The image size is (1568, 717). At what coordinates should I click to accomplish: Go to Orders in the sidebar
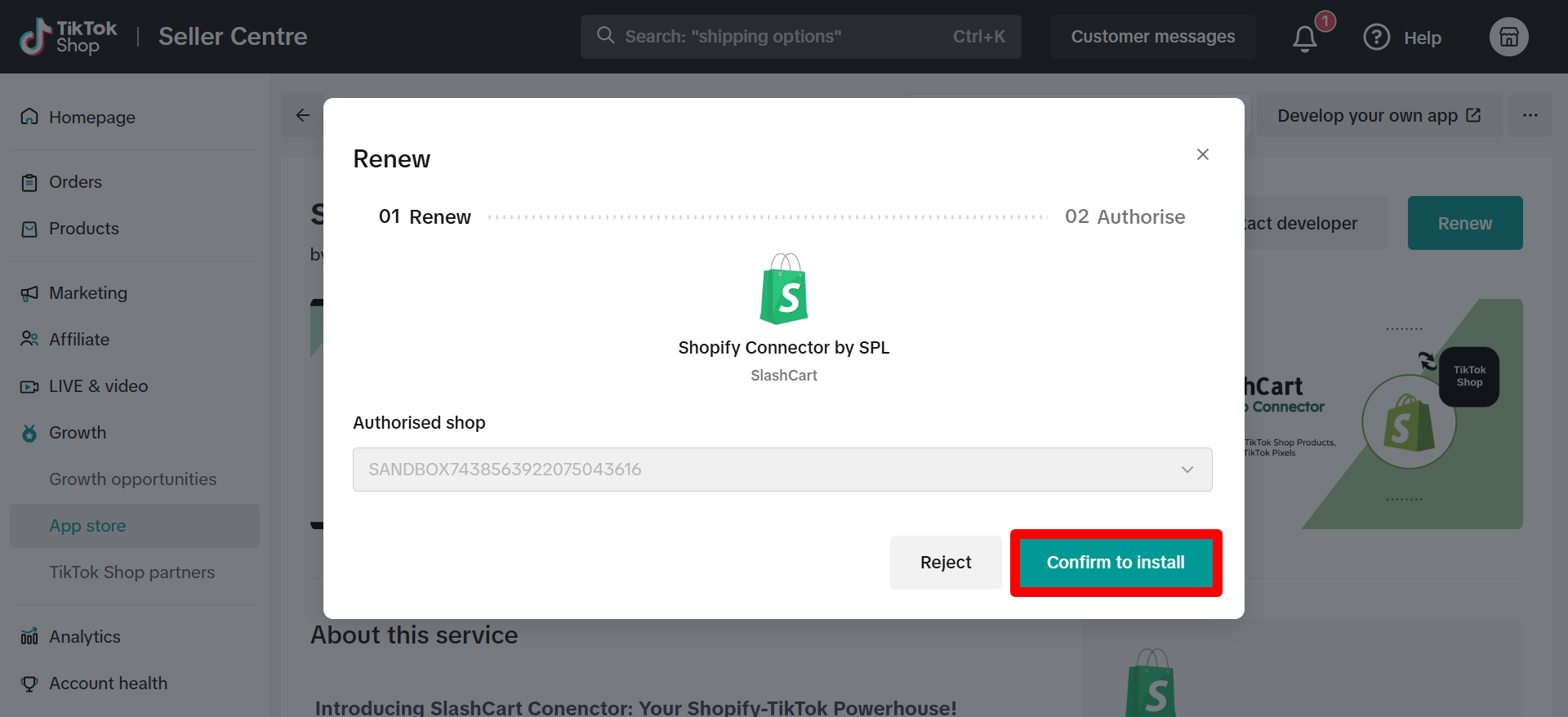point(75,182)
